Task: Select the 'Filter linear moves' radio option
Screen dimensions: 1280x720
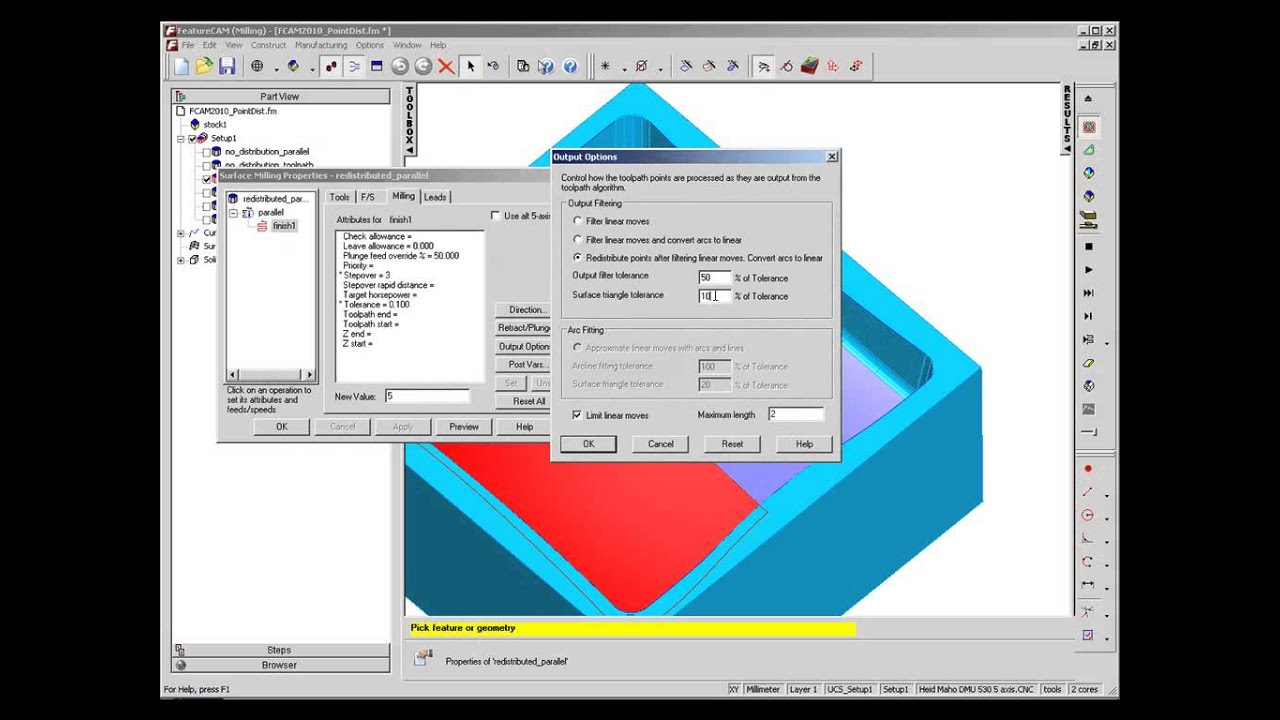Action: coord(577,221)
